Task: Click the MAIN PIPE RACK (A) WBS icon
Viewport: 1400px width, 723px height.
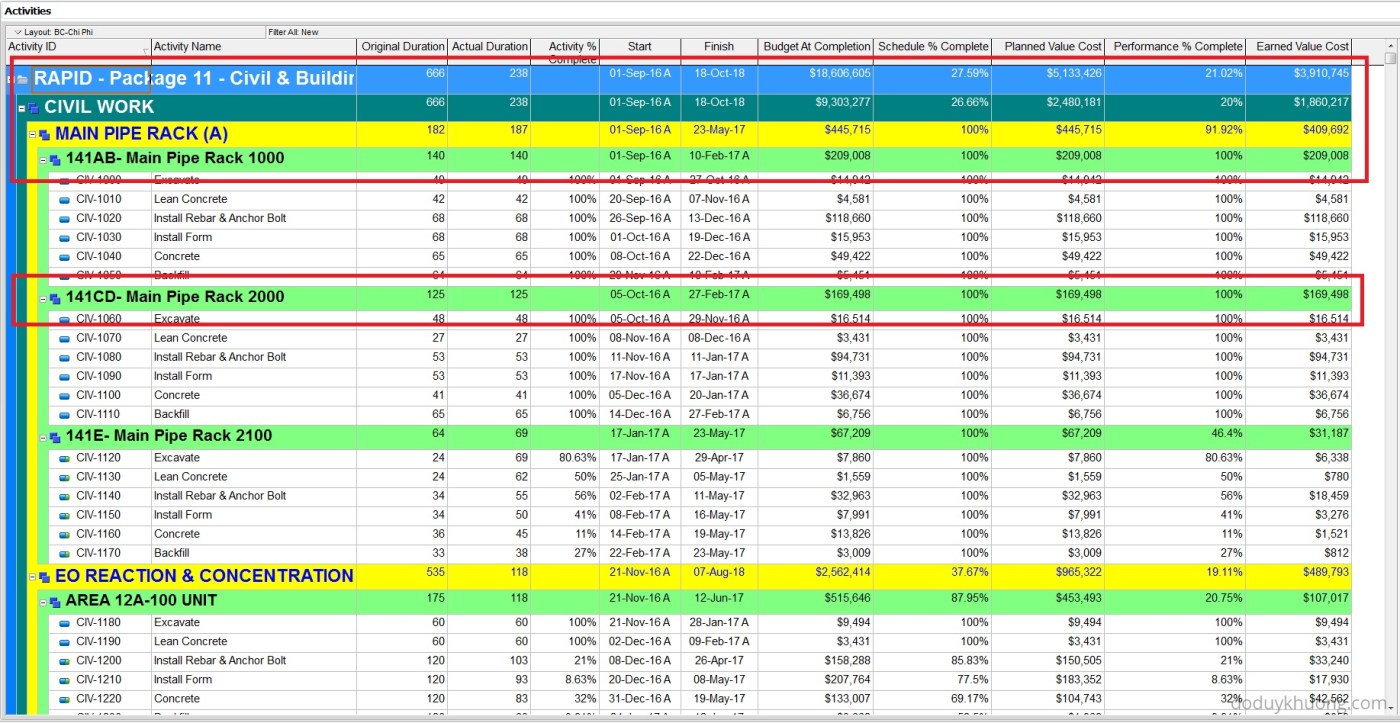Action: pos(44,134)
